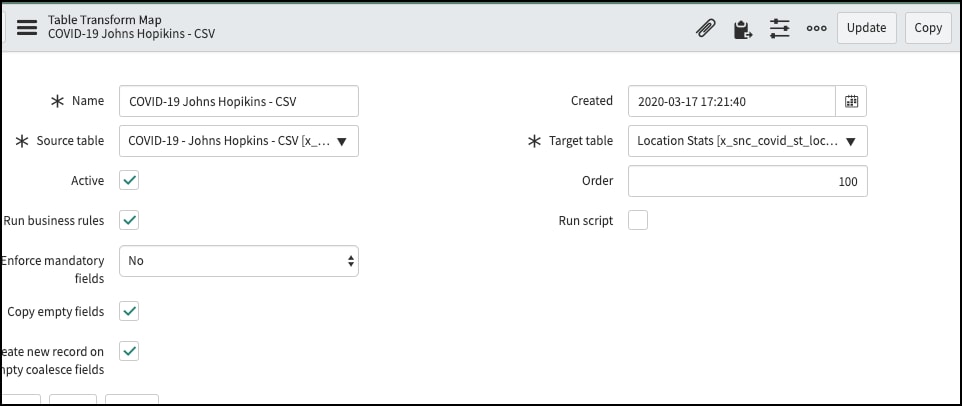Click the clipboard template icon

point(742,28)
